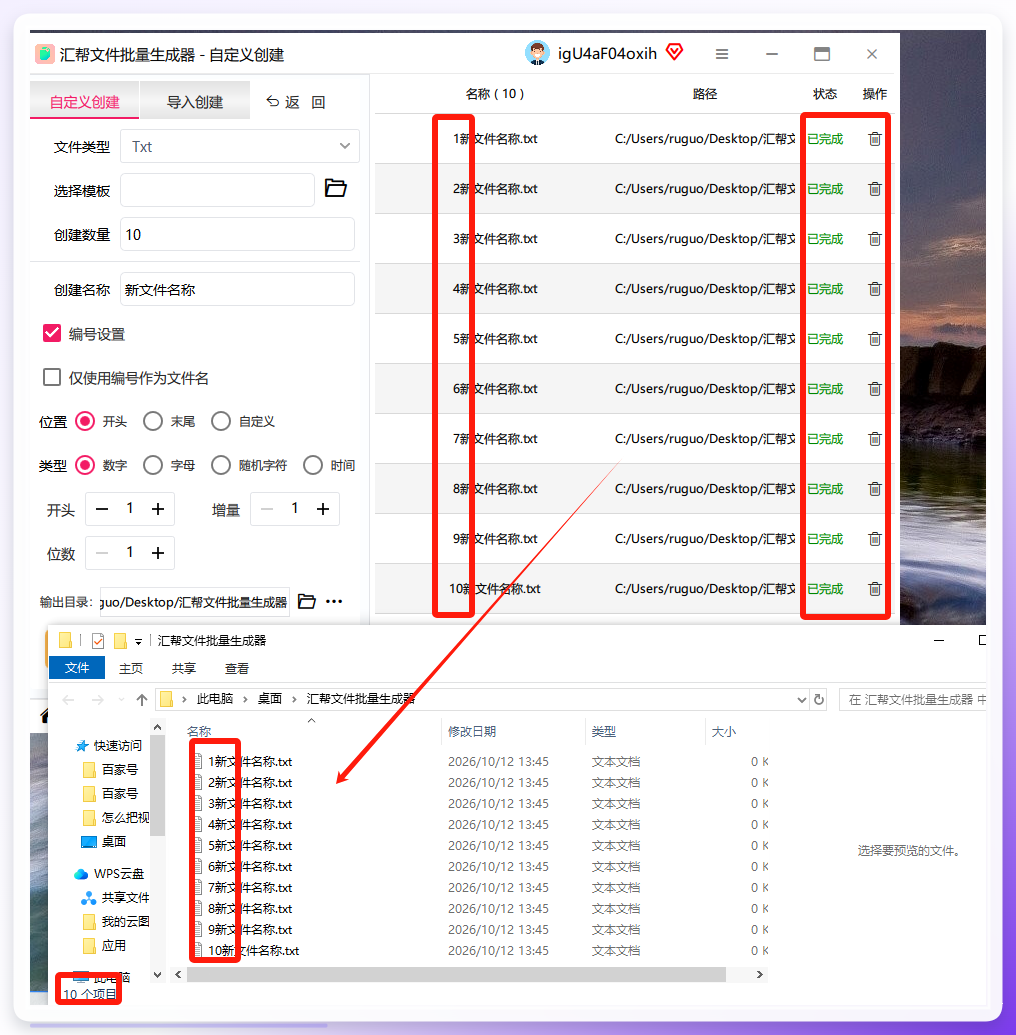Open the Explorer 文件 menu
This screenshot has width=1016, height=1035.
tap(77, 668)
